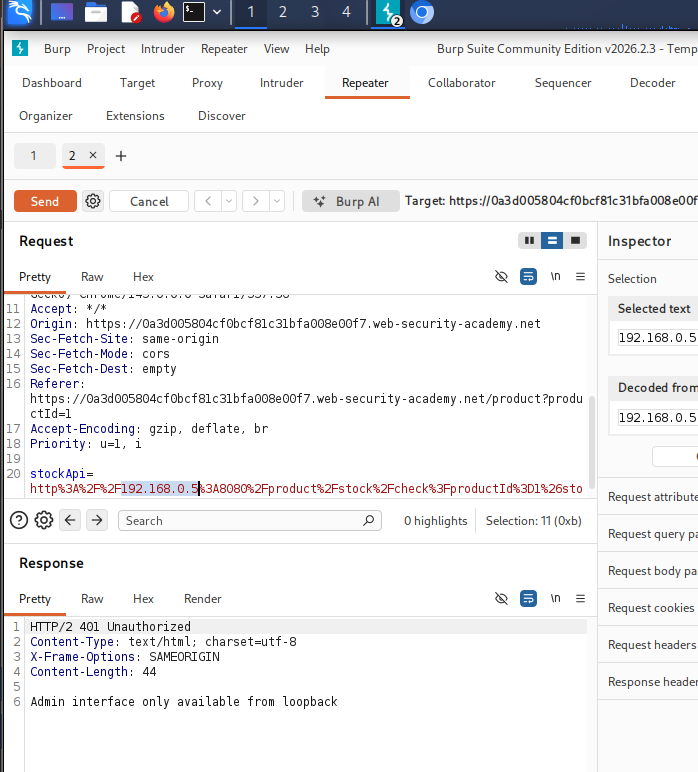Open the desktop shortcut icon in taskbar

pyautogui.click(x=62, y=12)
